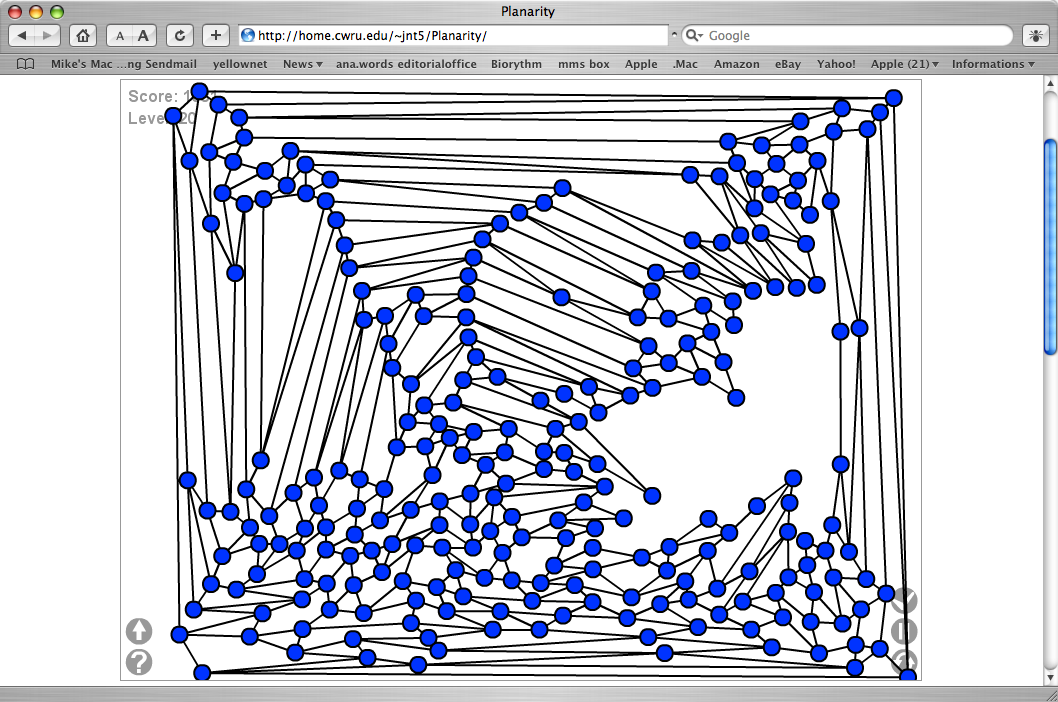Click the vertical scrollbar thumb
Image resolution: width=1058 pixels, height=702 pixels.
coord(1049,245)
